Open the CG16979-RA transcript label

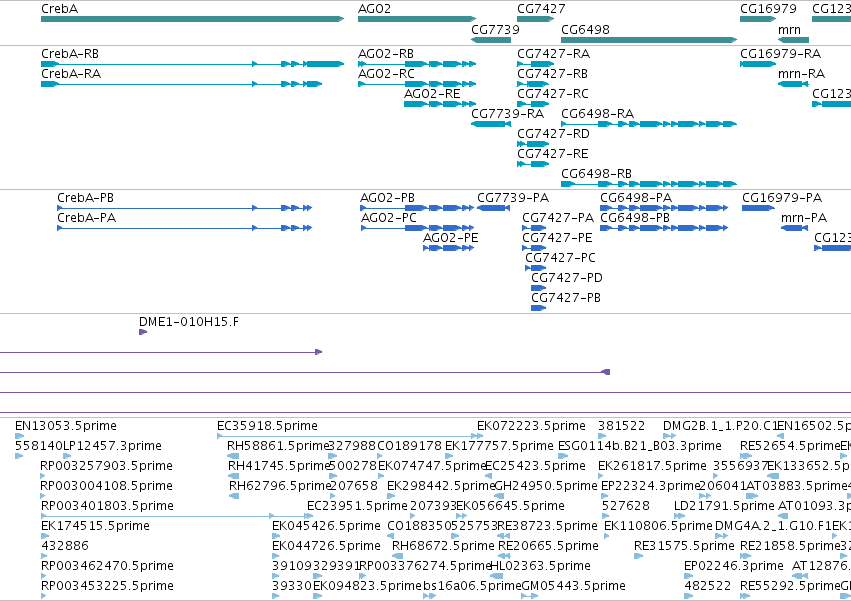tap(780, 54)
